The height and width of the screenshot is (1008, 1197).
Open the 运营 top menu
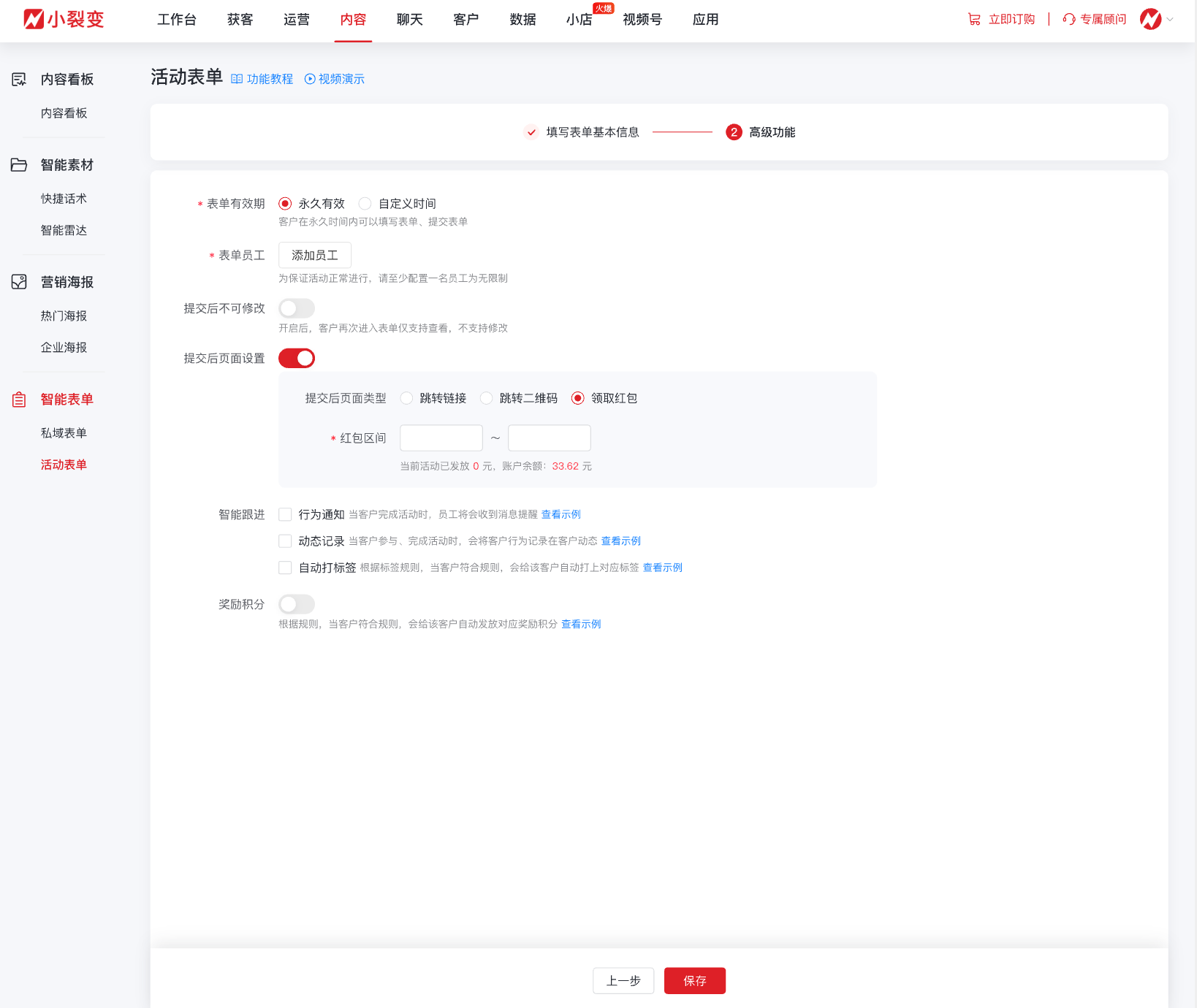point(297,20)
